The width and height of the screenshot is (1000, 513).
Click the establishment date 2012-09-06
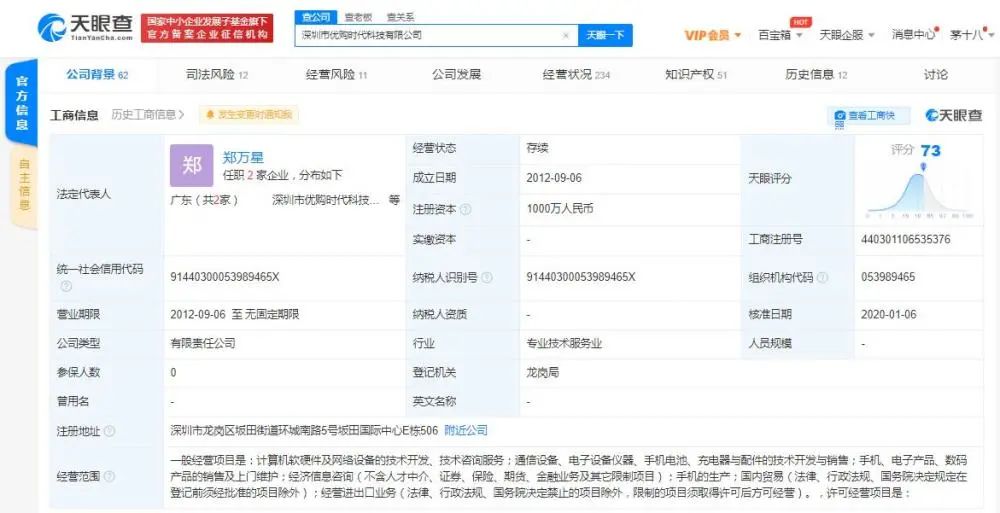(x=554, y=178)
